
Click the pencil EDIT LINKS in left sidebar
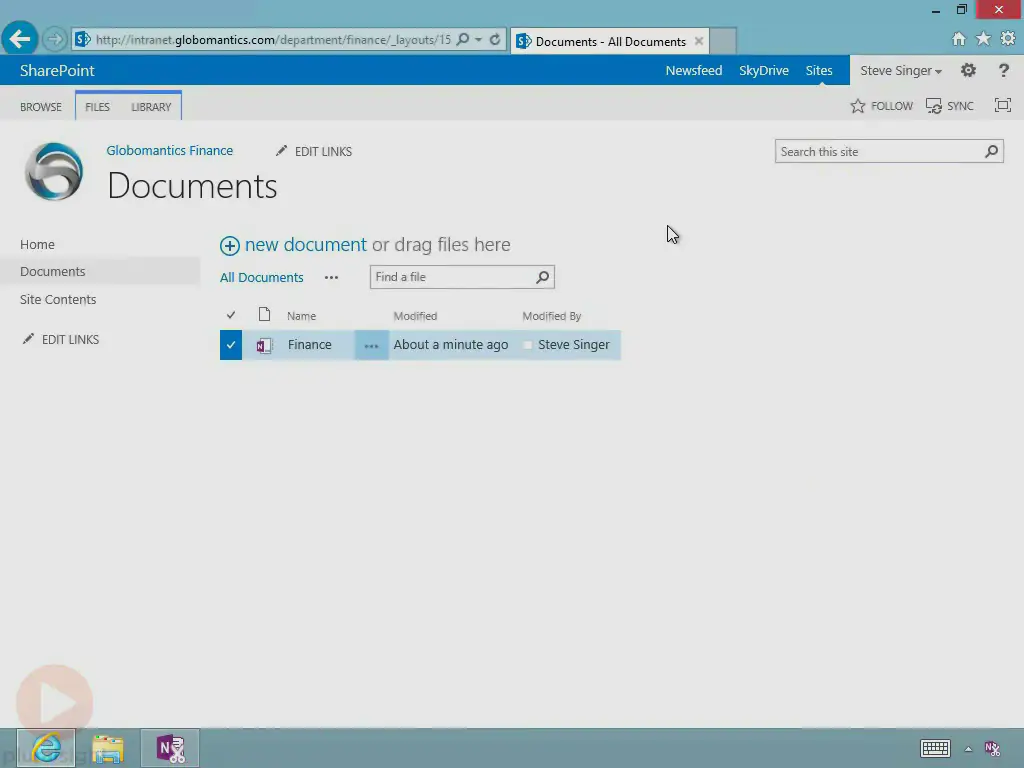point(61,340)
